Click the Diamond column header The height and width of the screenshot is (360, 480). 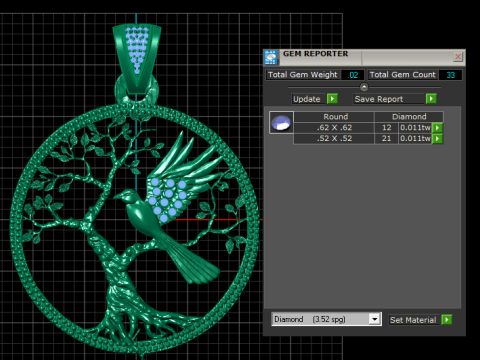(x=409, y=117)
